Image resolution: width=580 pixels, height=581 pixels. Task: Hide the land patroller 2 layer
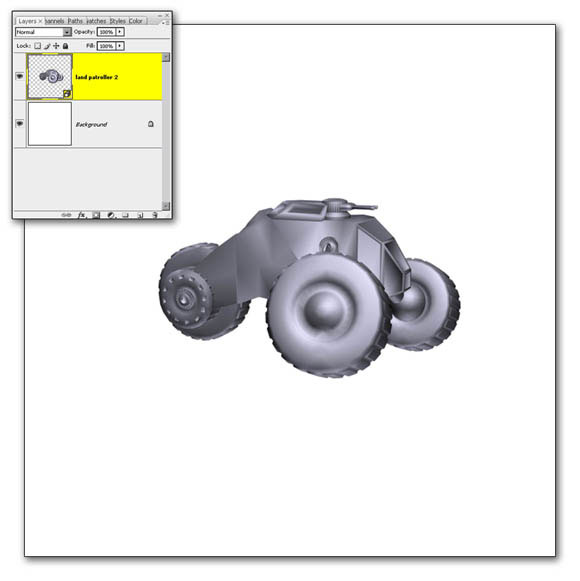point(20,76)
